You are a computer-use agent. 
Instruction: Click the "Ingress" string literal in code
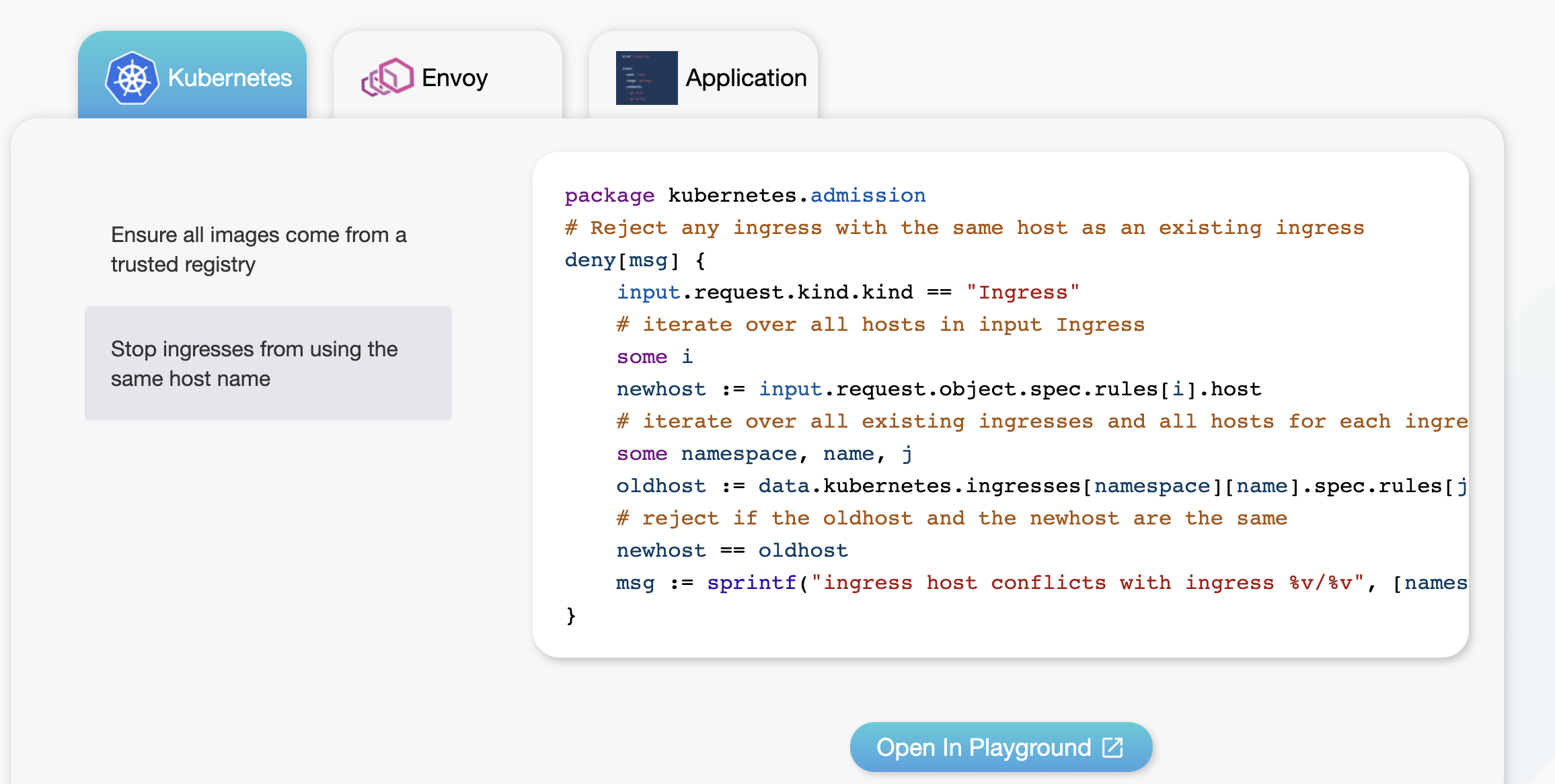pos(1022,292)
